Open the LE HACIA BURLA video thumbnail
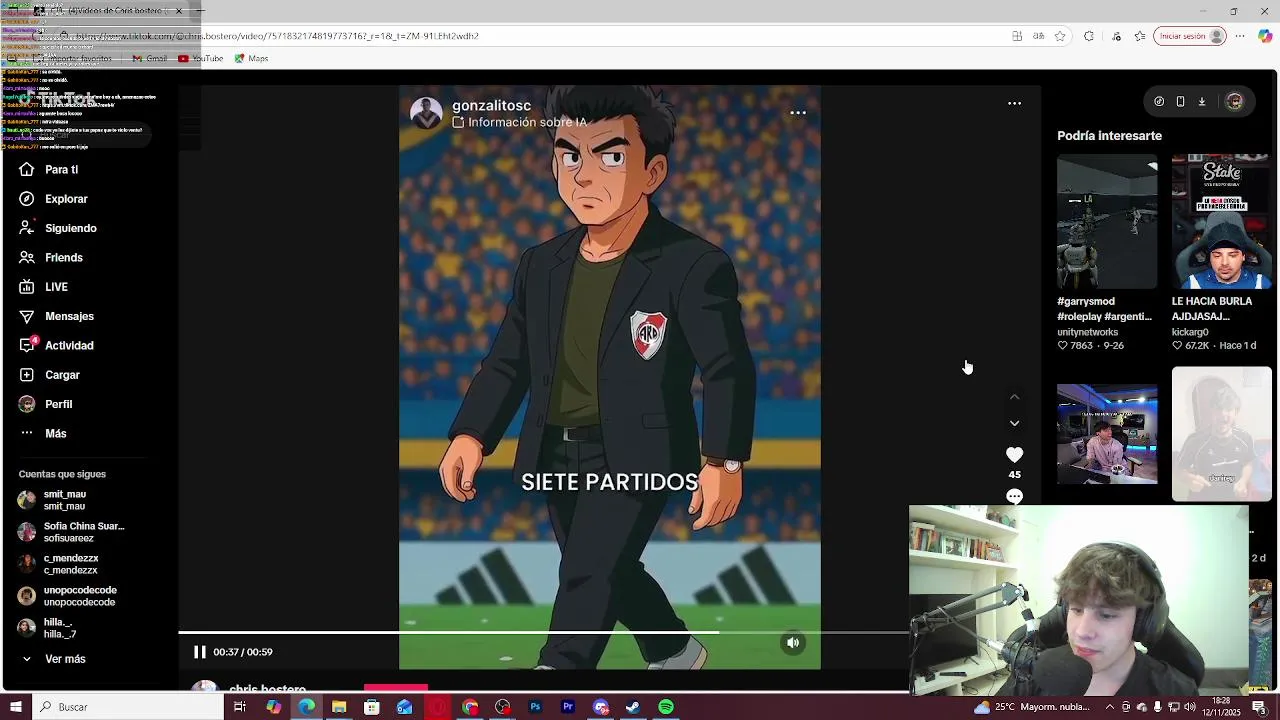The width and height of the screenshot is (1280, 720). click(x=1221, y=222)
